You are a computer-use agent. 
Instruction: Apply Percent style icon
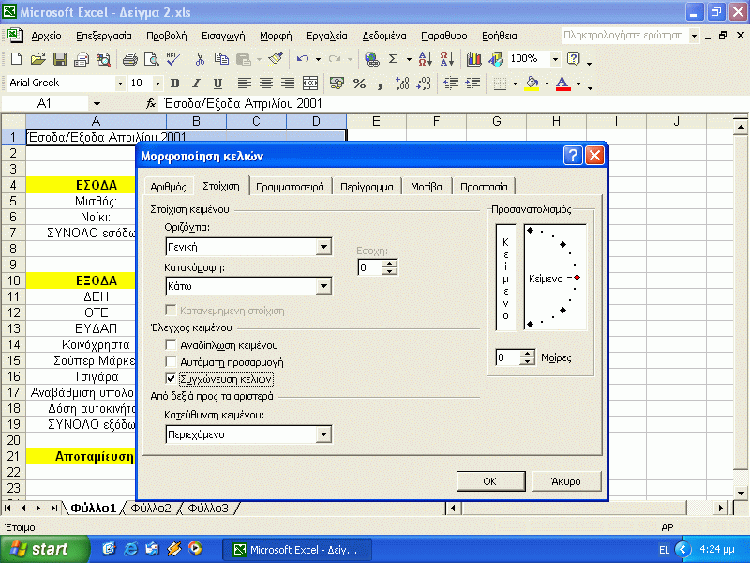[x=359, y=83]
